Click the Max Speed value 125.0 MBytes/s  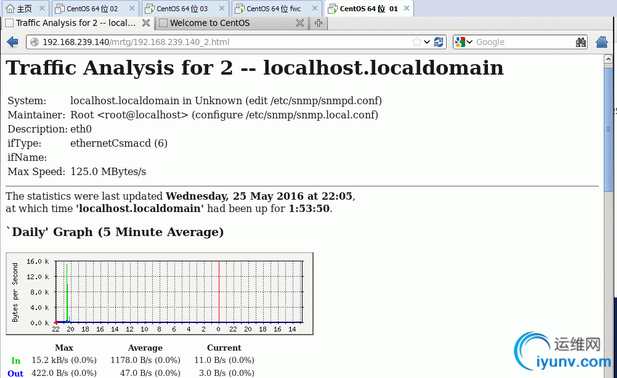(108, 171)
